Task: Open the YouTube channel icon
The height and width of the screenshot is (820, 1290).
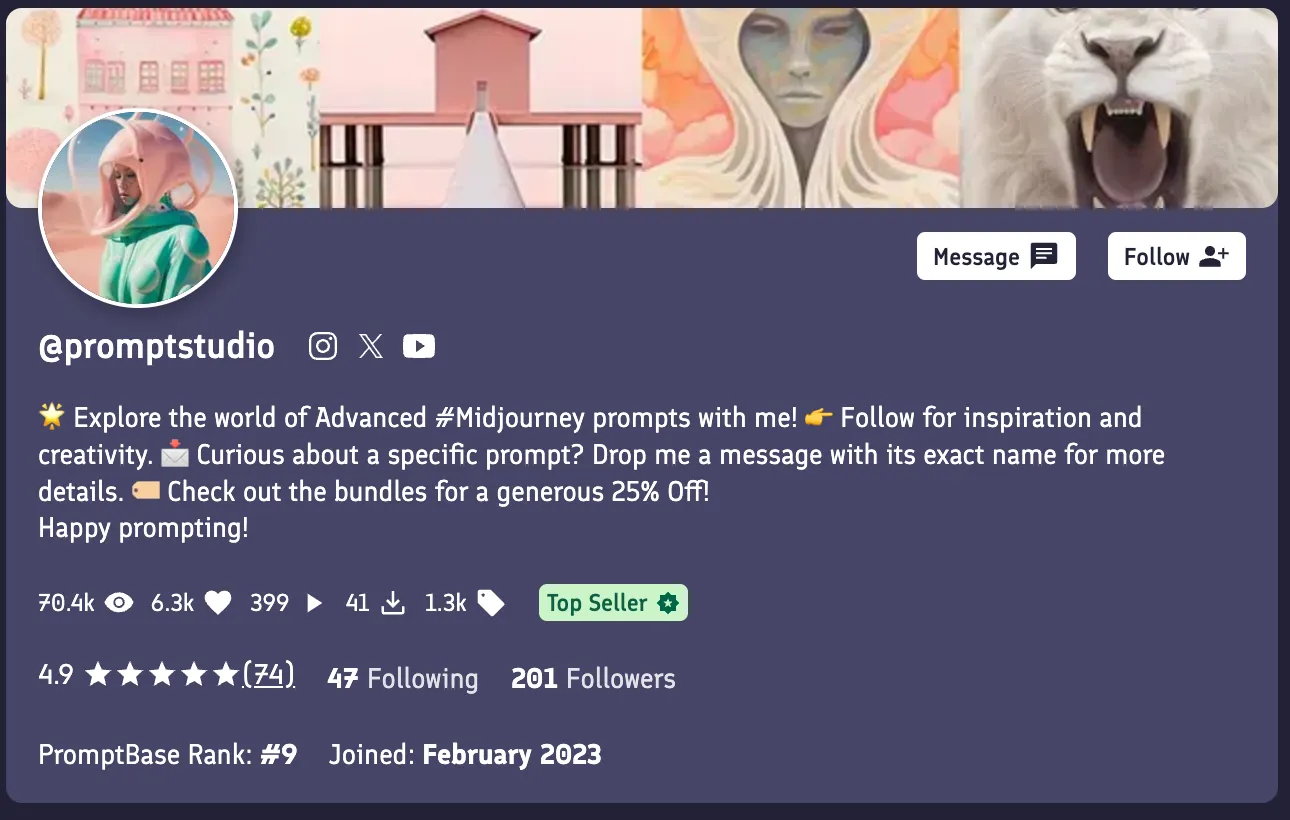Action: click(x=419, y=346)
